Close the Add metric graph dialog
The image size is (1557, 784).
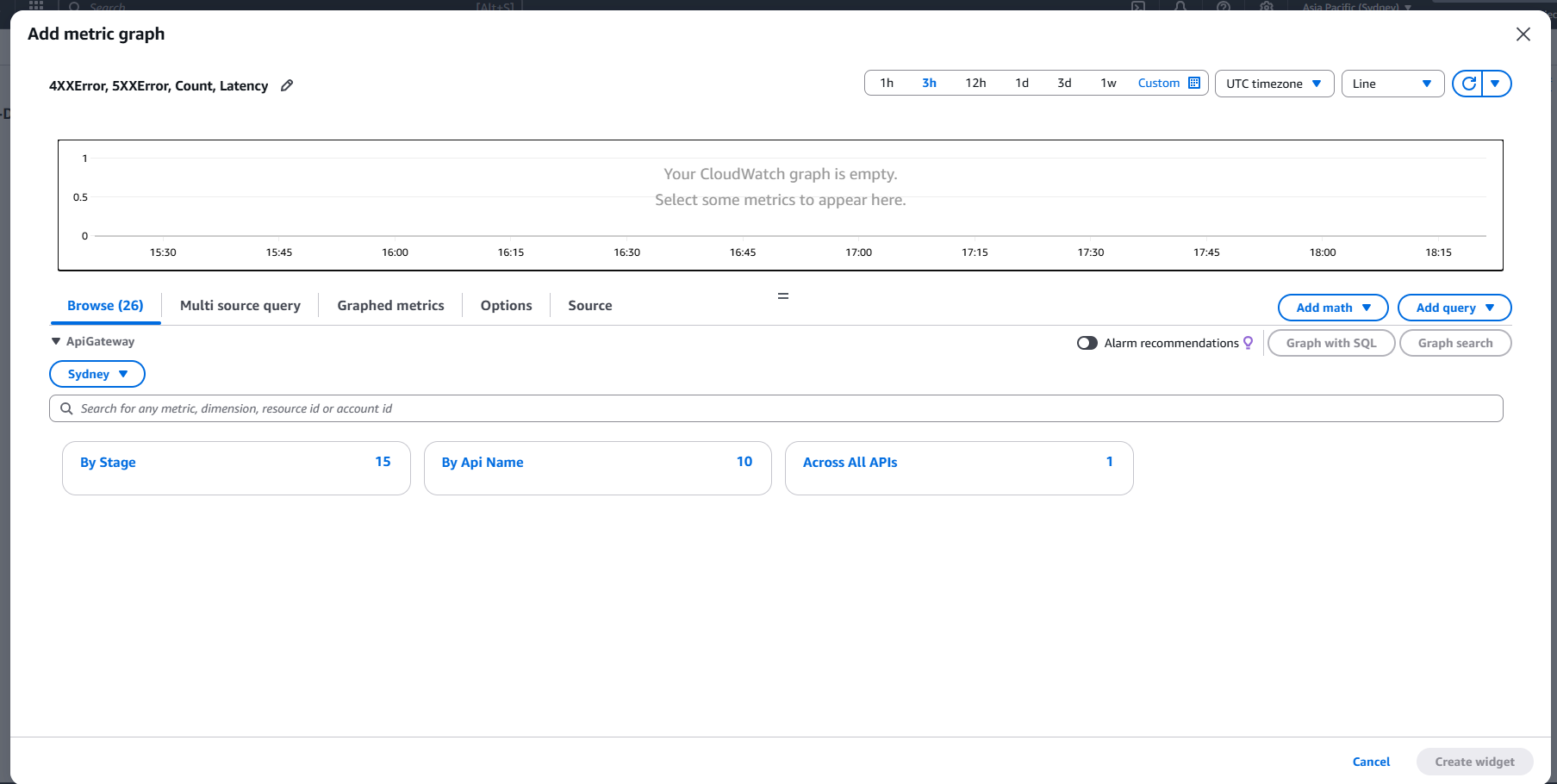(1523, 34)
